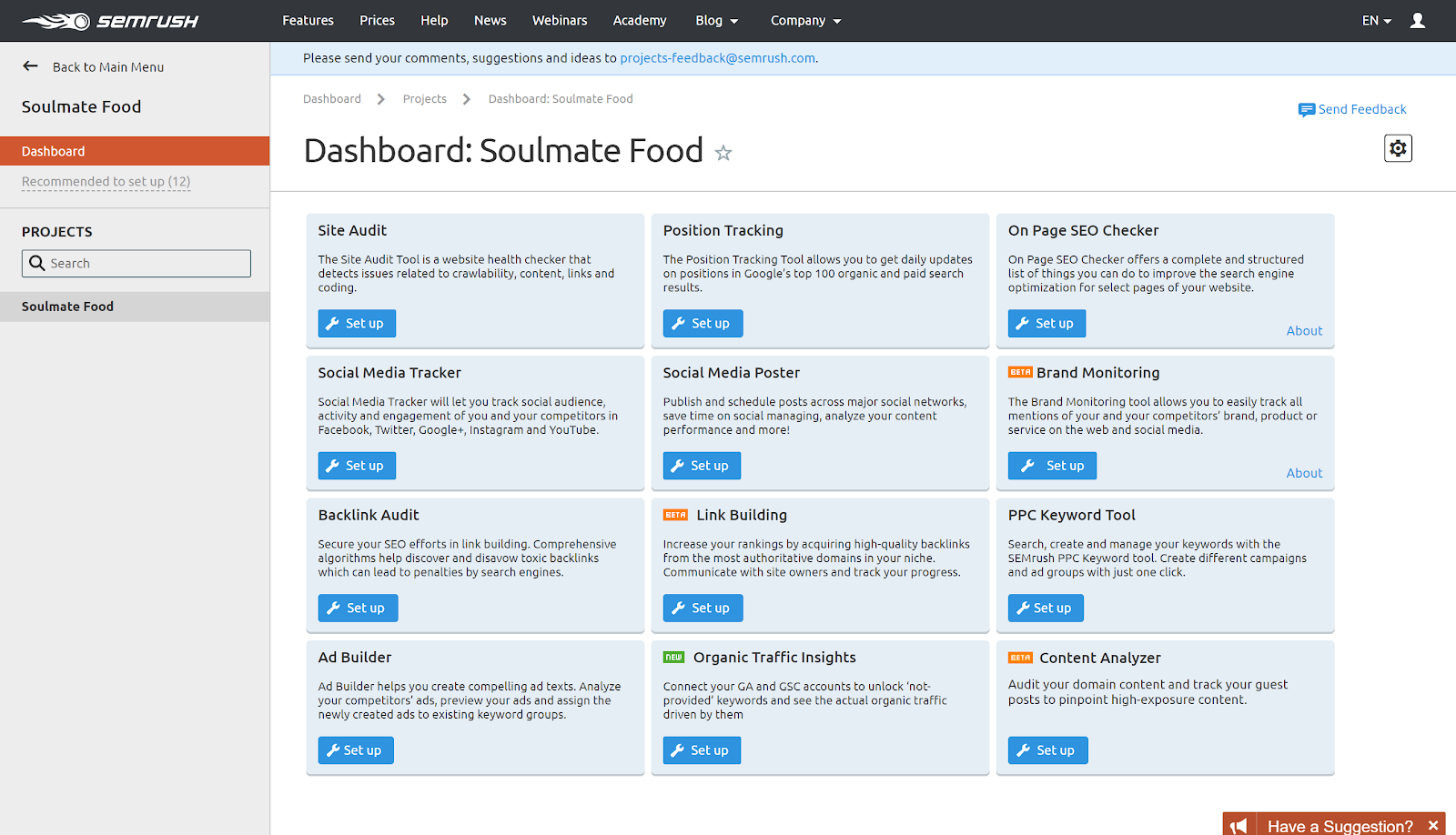Click the SEMrush logo
Image resolution: width=1456 pixels, height=835 pixels.
click(110, 21)
